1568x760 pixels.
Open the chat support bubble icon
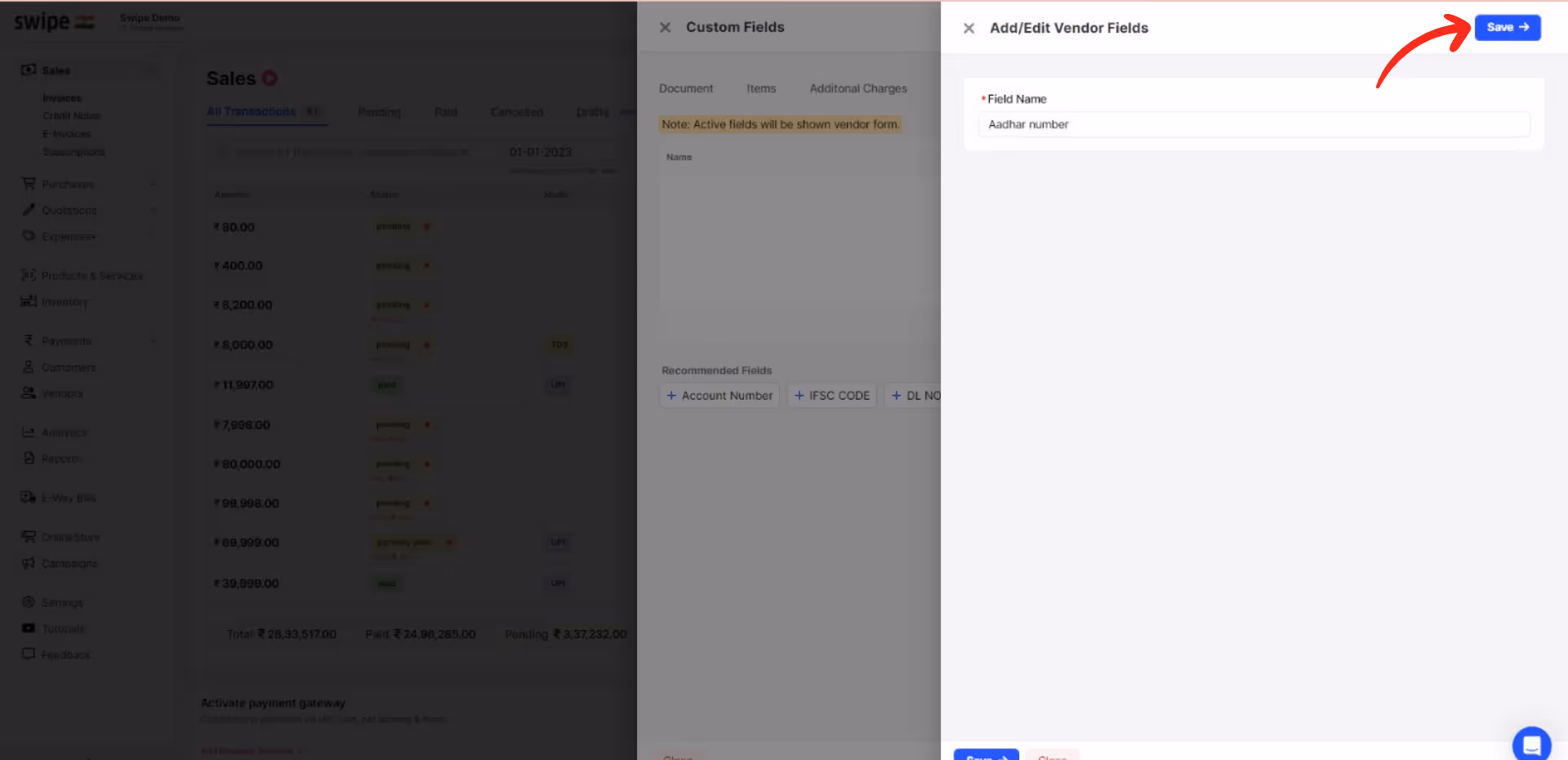(1531, 744)
